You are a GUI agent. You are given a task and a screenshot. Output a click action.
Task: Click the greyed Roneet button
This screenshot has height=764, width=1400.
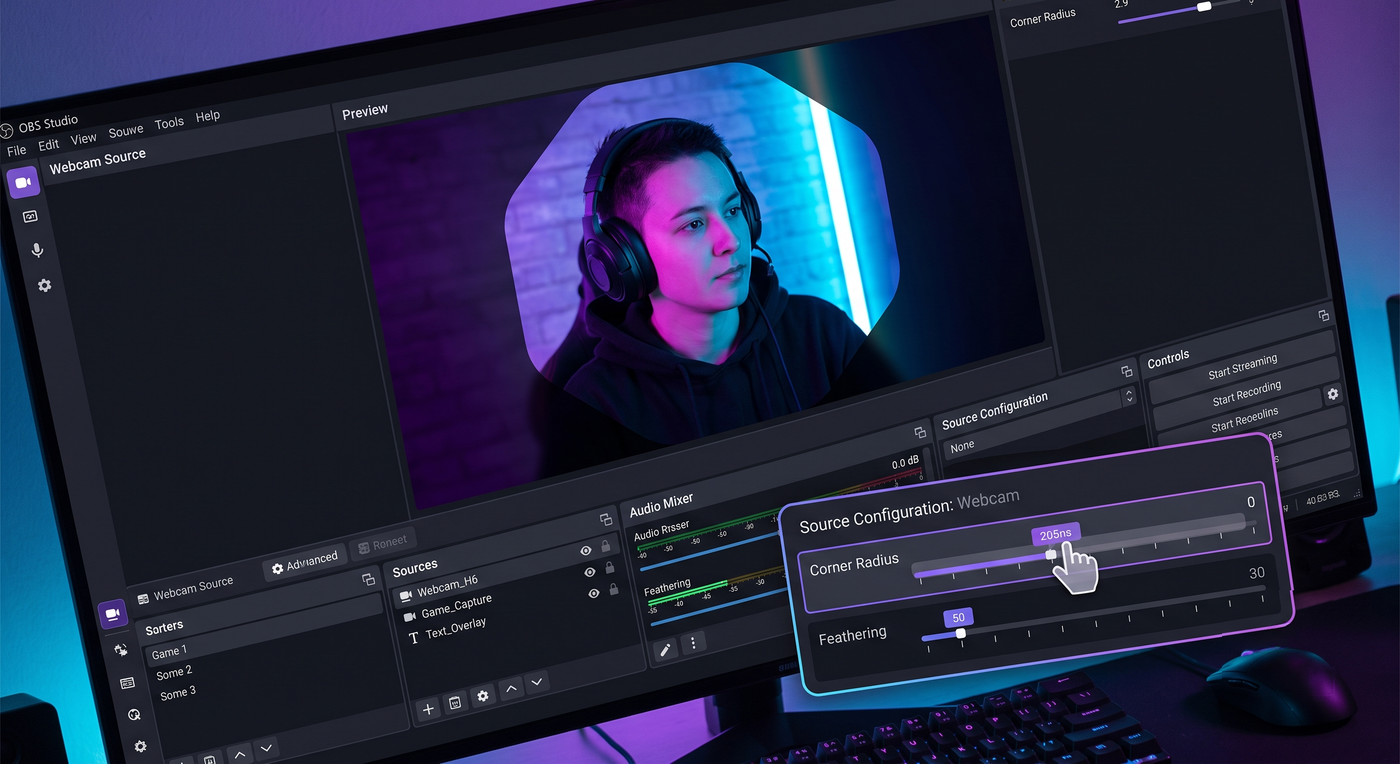point(382,543)
